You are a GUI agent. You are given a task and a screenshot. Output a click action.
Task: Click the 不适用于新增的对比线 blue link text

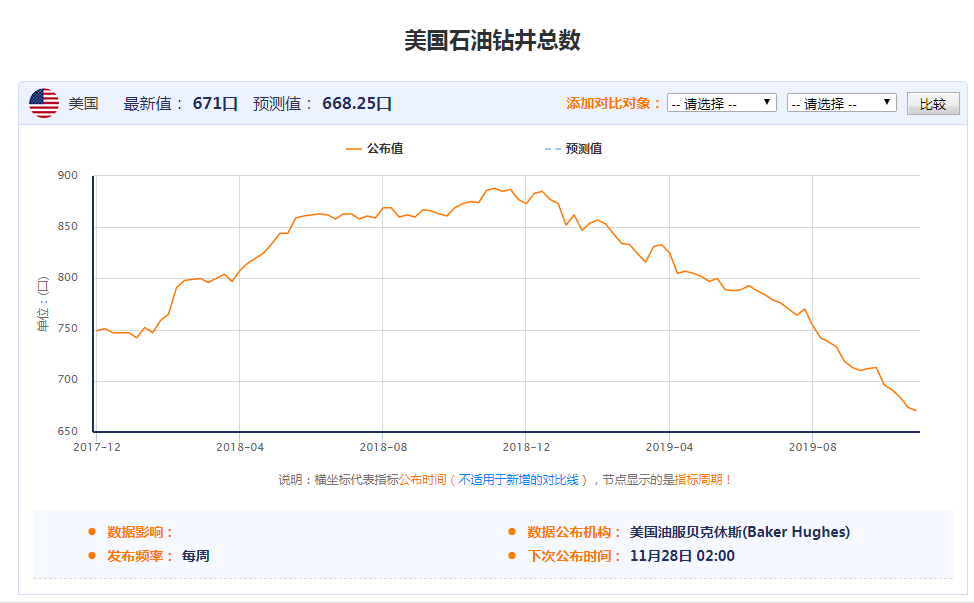519,480
